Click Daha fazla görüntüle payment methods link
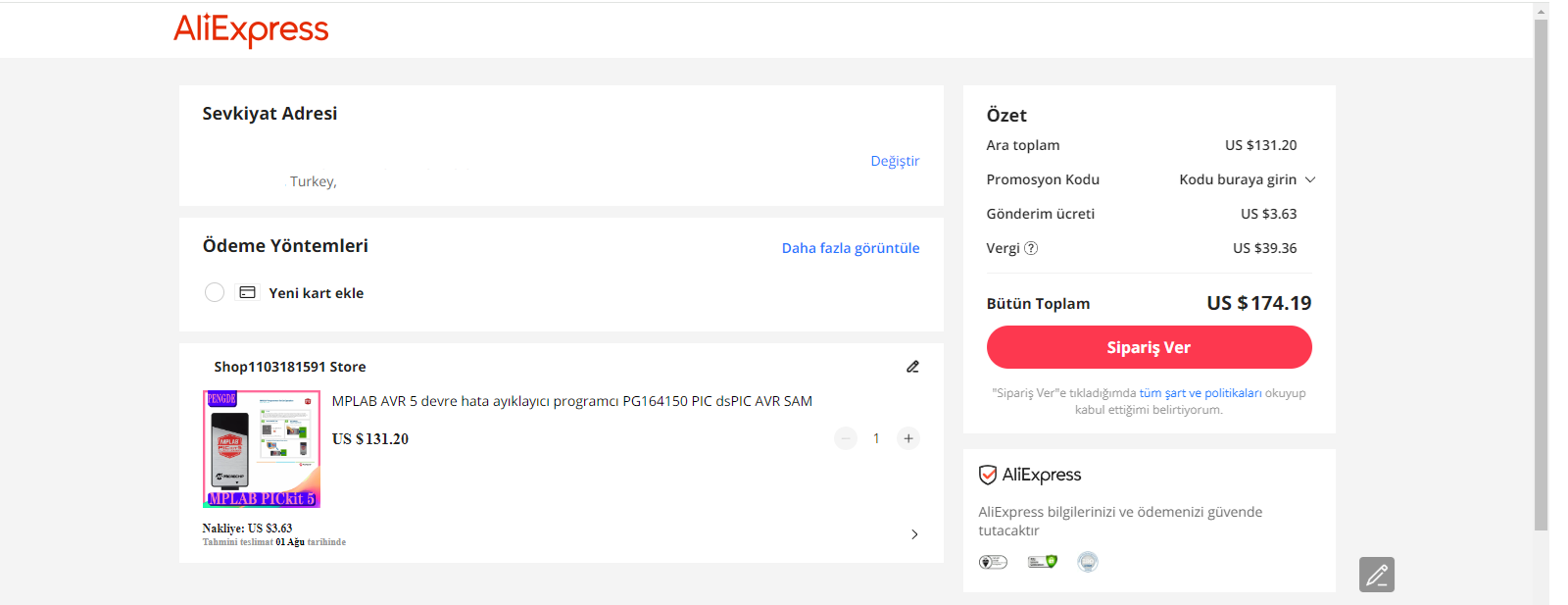The width and height of the screenshot is (1568, 605). (851, 248)
